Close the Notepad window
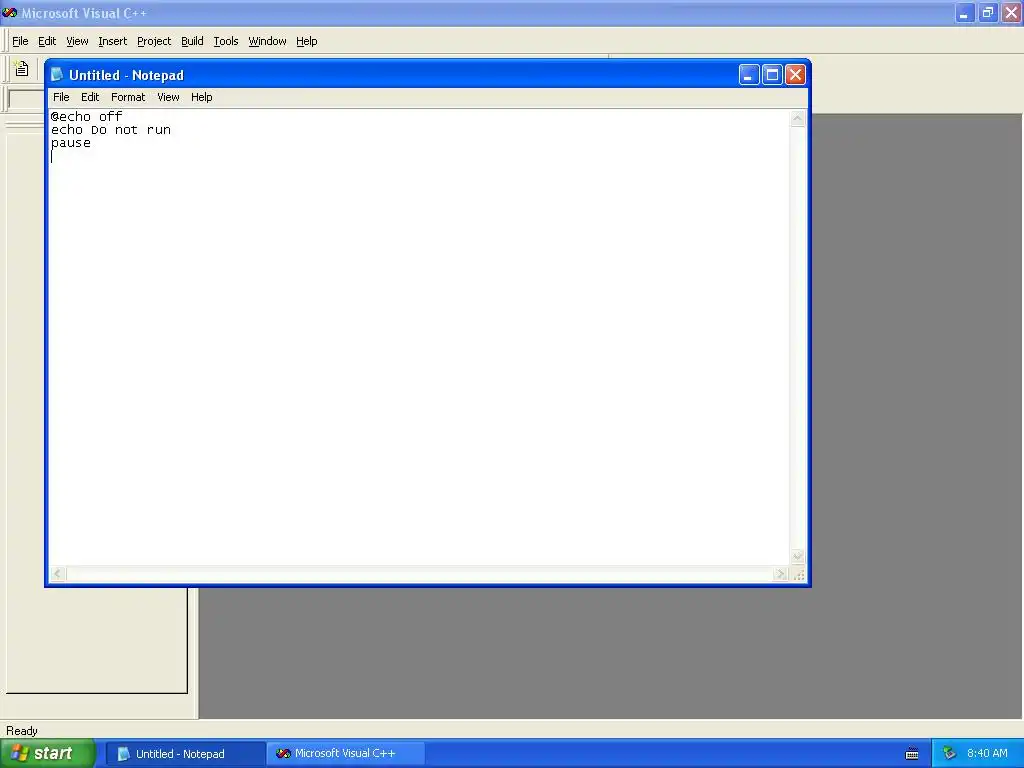Screen dimensions: 1024x768 [x=795, y=74]
